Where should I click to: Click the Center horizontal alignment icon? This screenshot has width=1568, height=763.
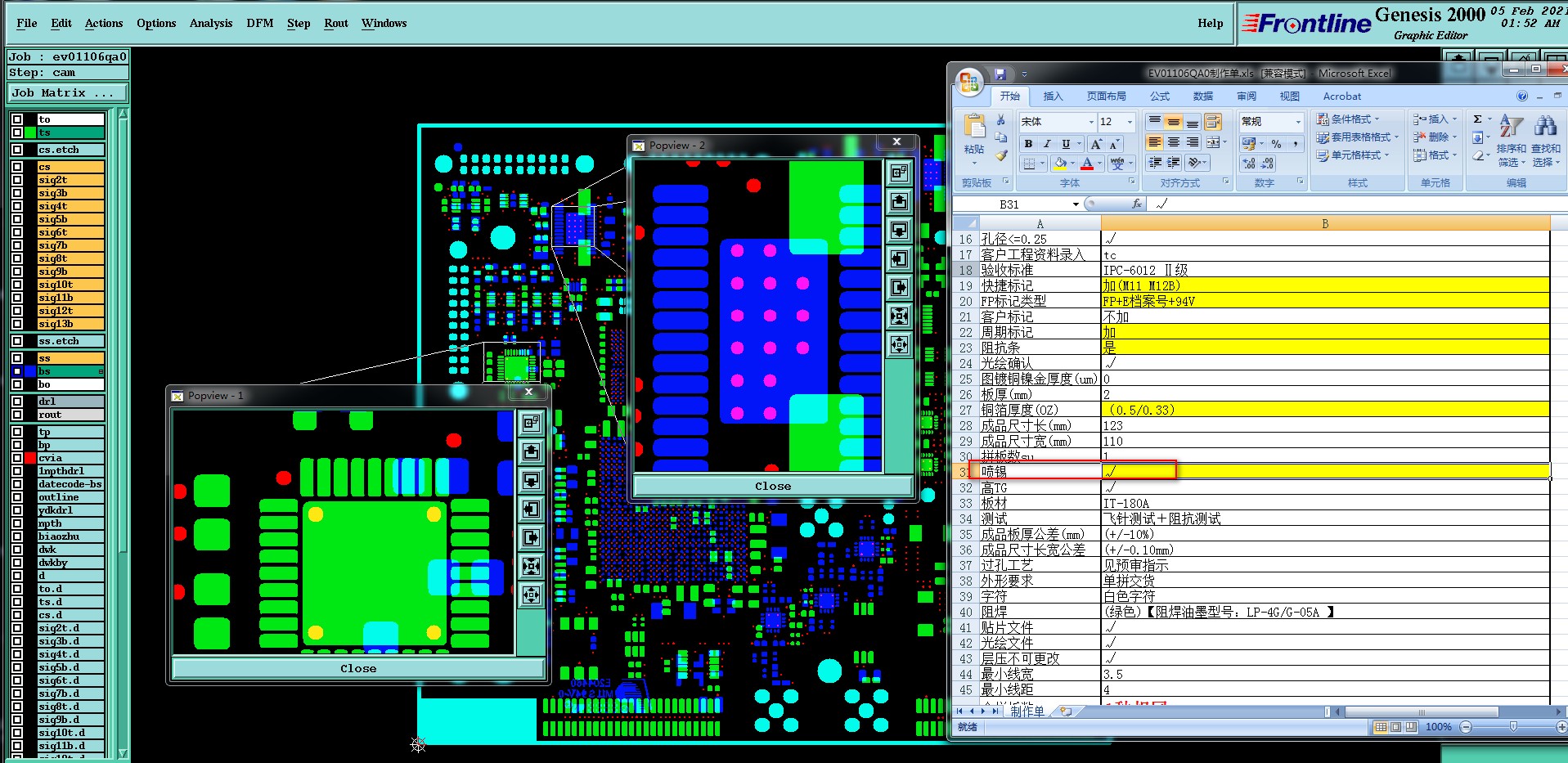coord(1174,142)
